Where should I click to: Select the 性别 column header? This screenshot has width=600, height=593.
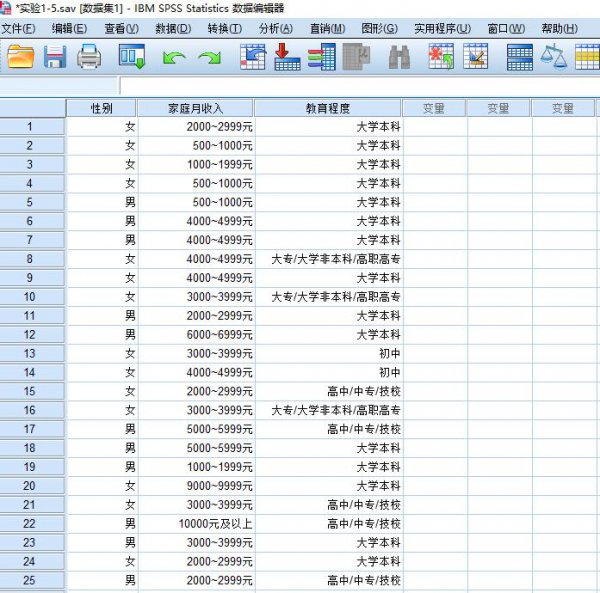click(x=101, y=108)
